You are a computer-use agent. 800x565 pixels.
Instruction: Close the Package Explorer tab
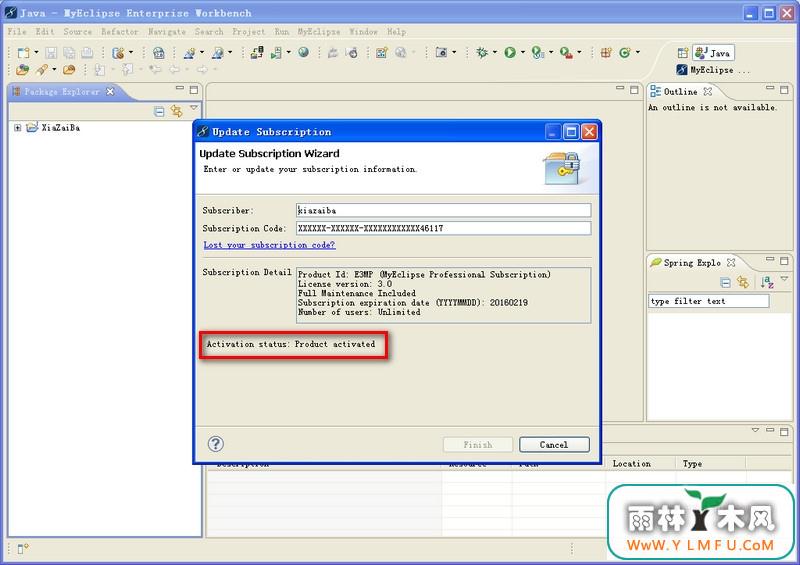(x=110, y=91)
